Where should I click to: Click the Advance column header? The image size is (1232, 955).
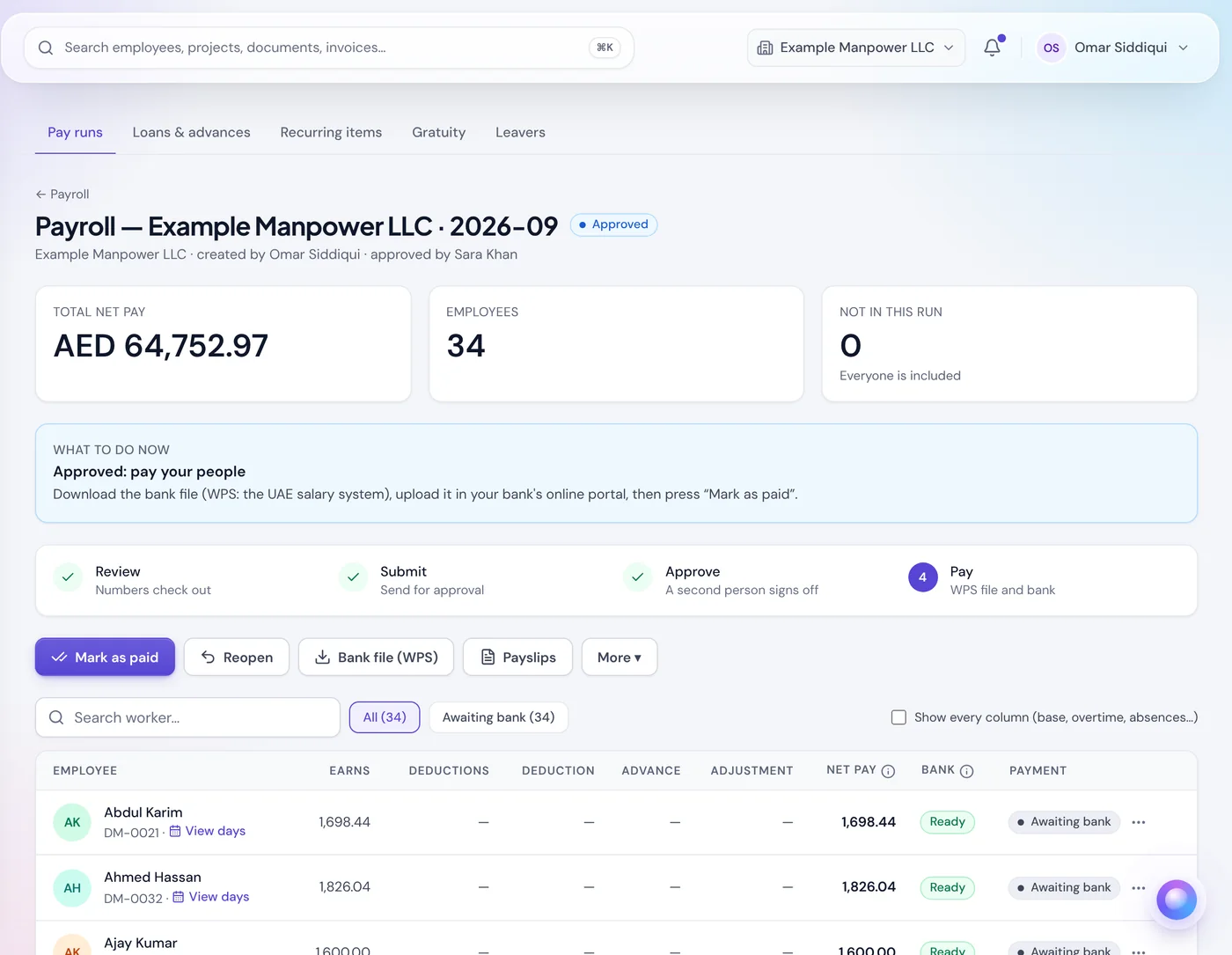(651, 771)
